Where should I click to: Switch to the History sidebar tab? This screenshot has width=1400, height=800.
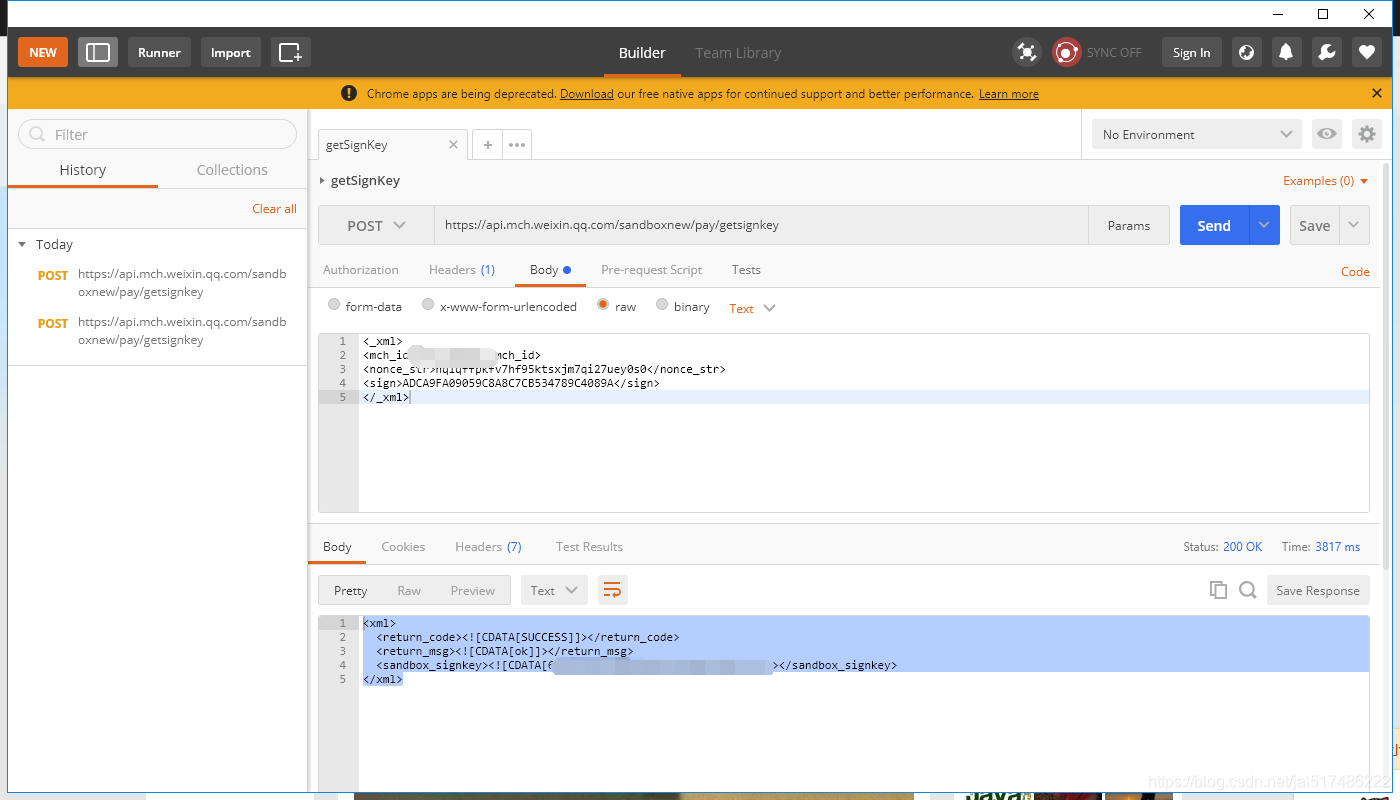pos(83,170)
